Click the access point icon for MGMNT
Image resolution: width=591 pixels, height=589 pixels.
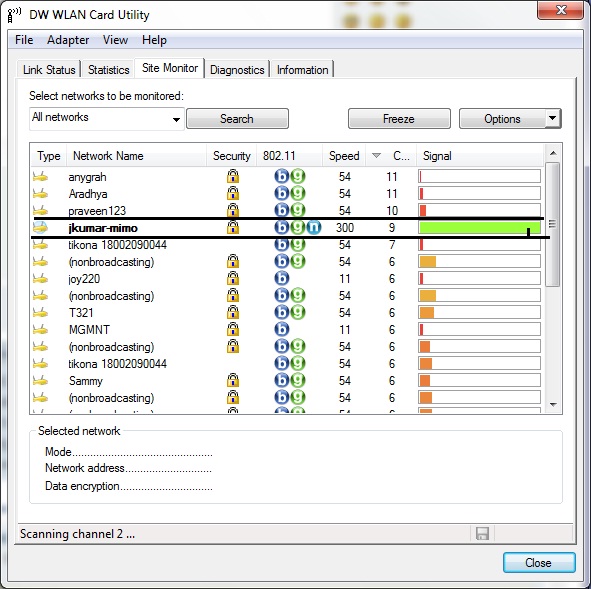(x=40, y=329)
